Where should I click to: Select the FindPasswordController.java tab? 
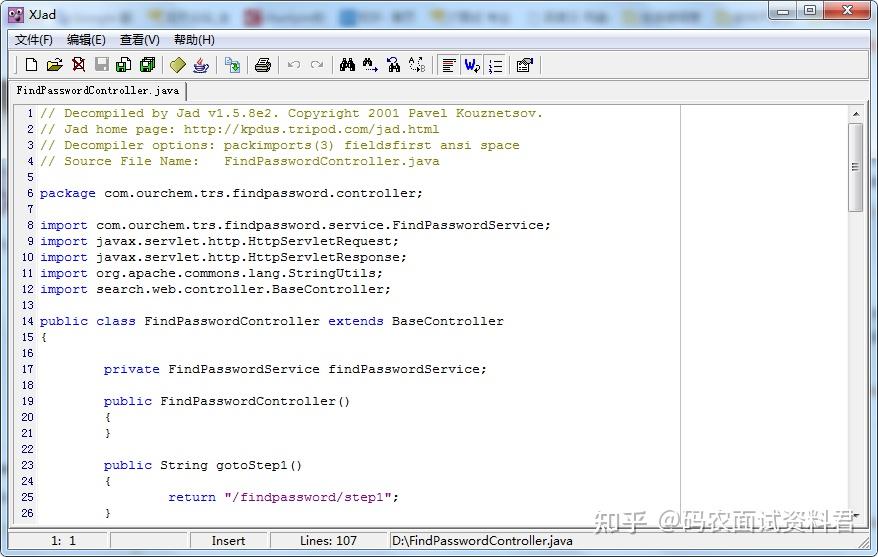97,91
